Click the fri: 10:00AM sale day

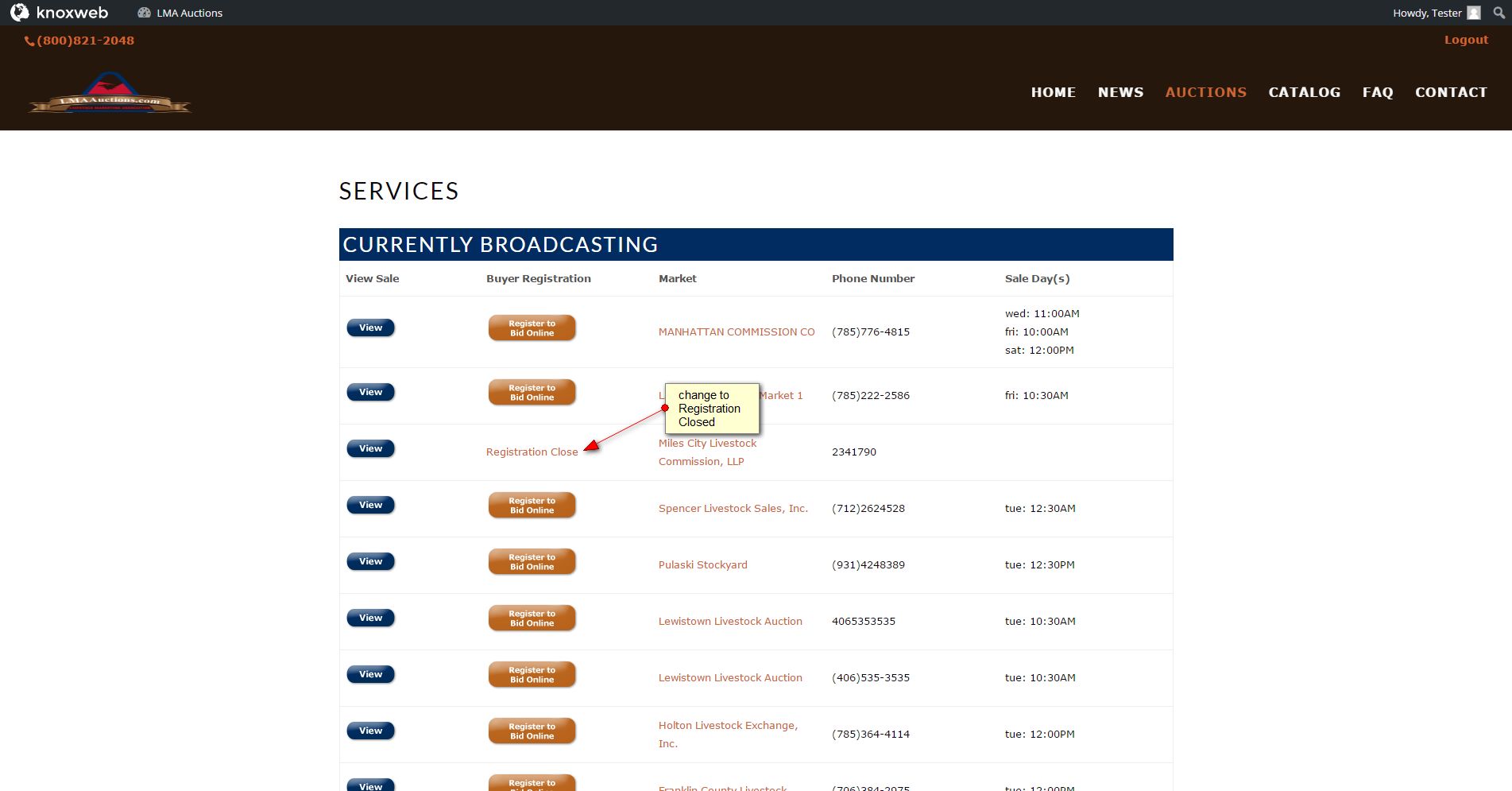[x=1036, y=332]
